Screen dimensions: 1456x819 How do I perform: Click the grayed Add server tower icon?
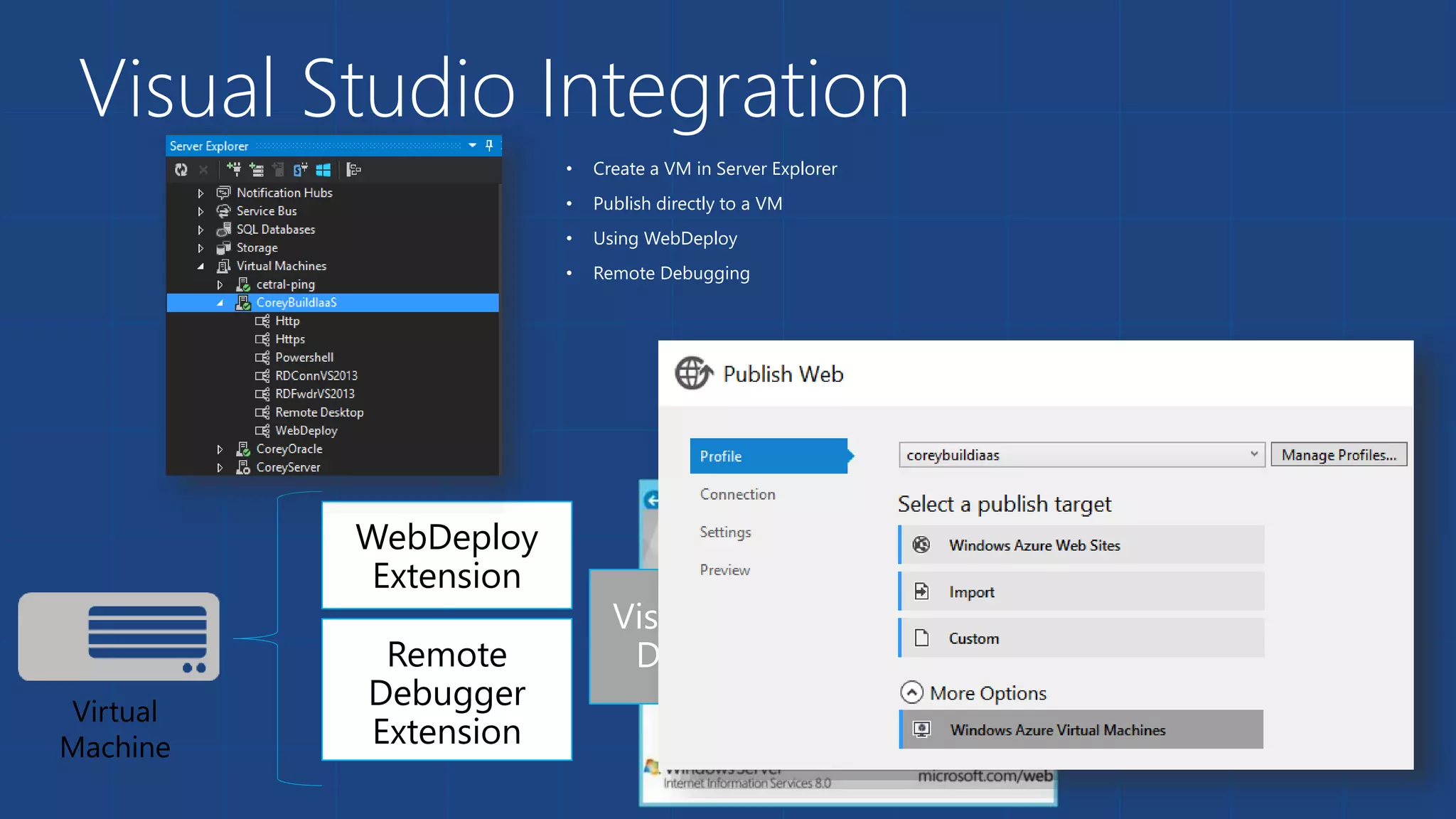tap(278, 169)
